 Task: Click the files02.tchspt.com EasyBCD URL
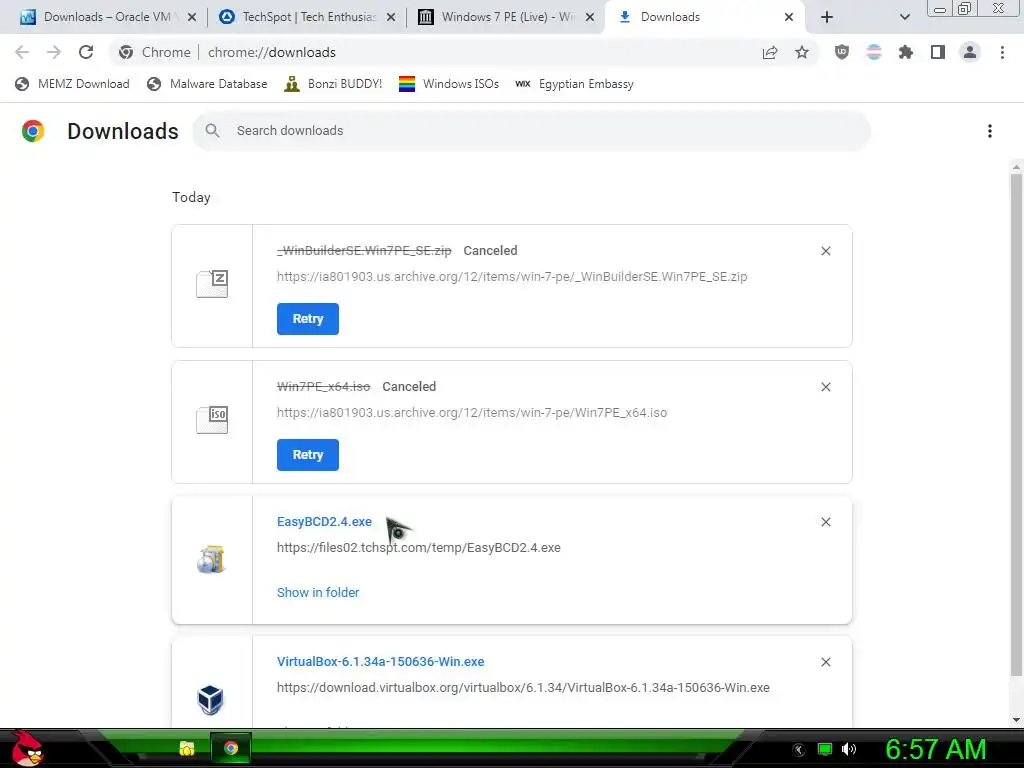pos(419,547)
